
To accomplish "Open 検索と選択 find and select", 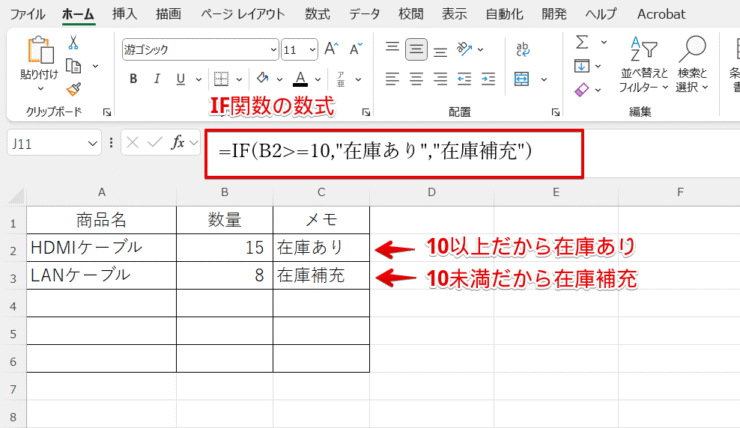I will click(692, 64).
